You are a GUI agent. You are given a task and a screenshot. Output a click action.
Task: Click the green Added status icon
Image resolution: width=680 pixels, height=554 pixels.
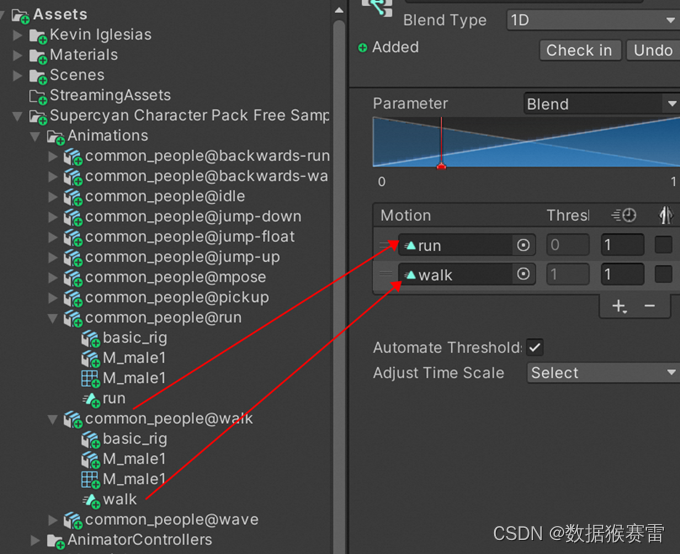point(363,48)
